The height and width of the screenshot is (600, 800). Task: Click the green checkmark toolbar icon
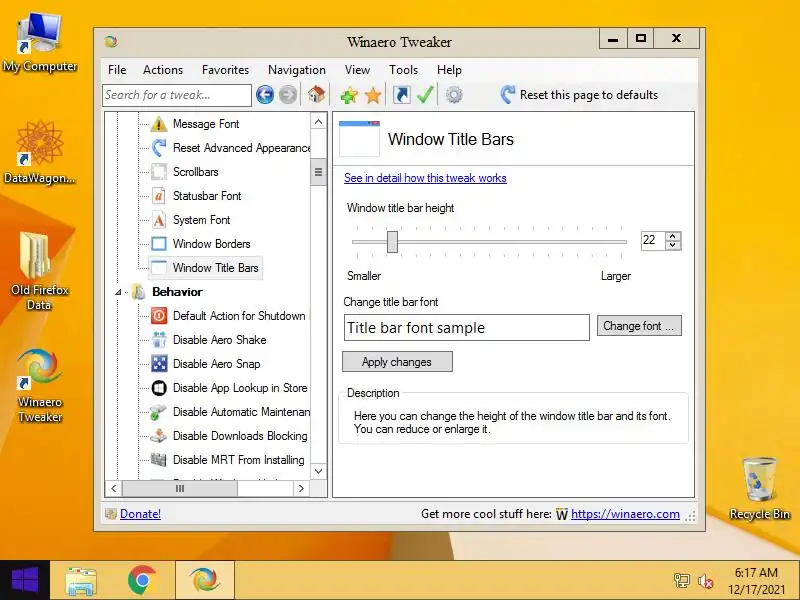click(425, 95)
